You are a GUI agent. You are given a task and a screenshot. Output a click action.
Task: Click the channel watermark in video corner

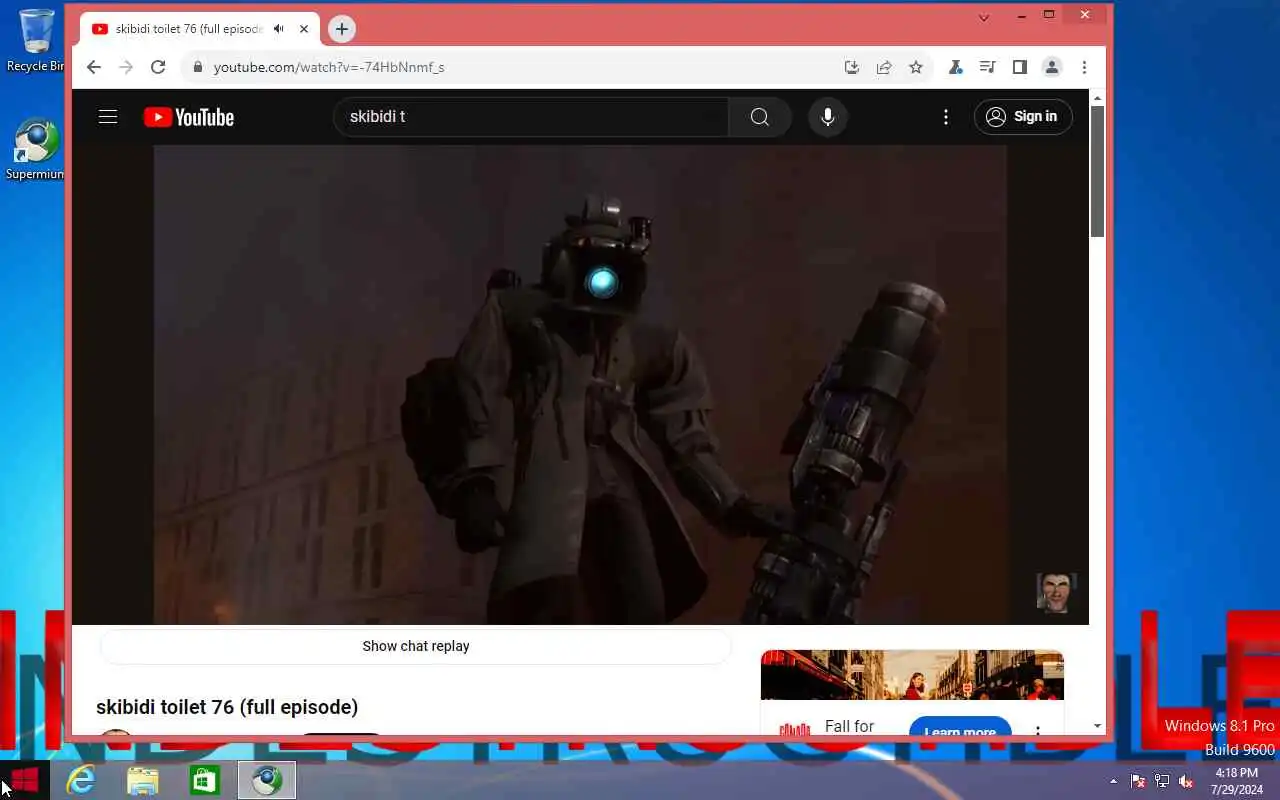pyautogui.click(x=1056, y=593)
